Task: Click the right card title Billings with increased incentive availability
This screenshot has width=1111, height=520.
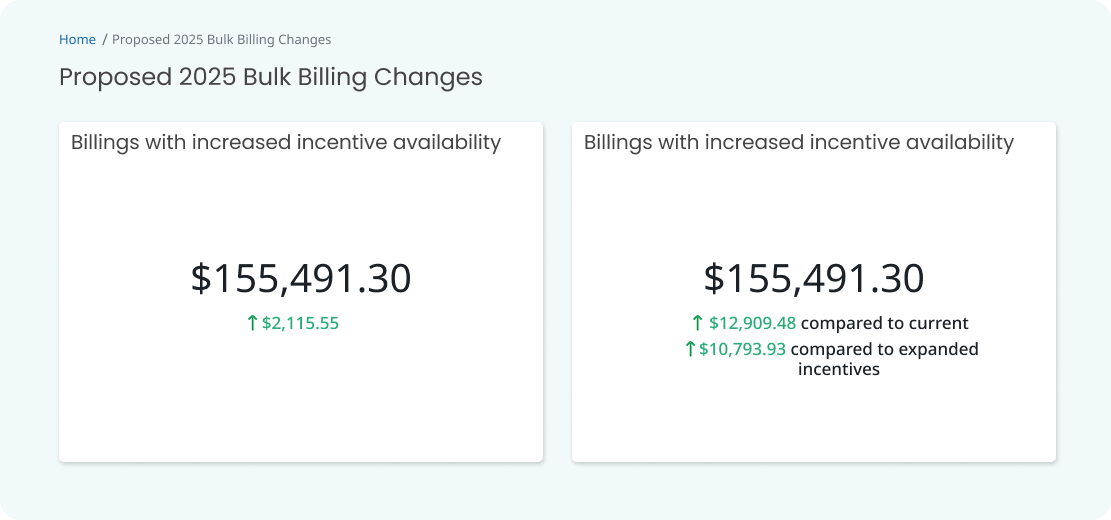Action: pos(799,142)
